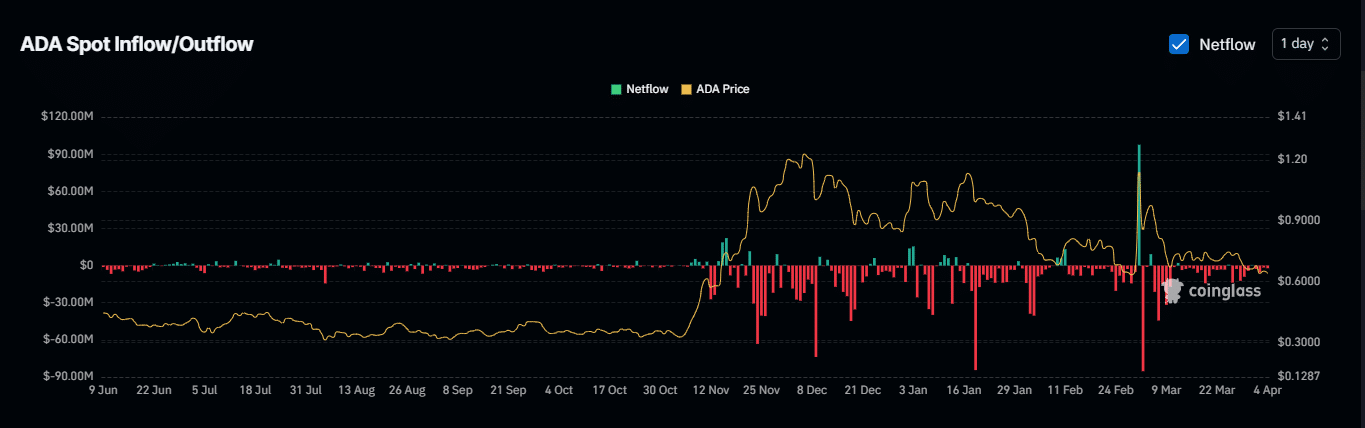Click the coinglass logo icon on the chart
Viewport: 1365px width, 428px height.
pos(1173,291)
